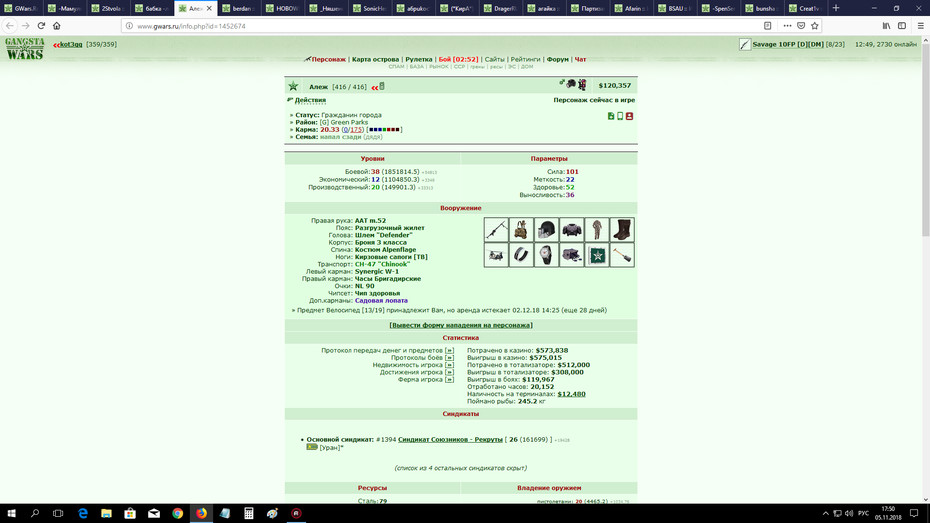The height and width of the screenshot is (523, 930).
Task: Click the garden shovel equipment thumbnail
Action: tap(622, 255)
